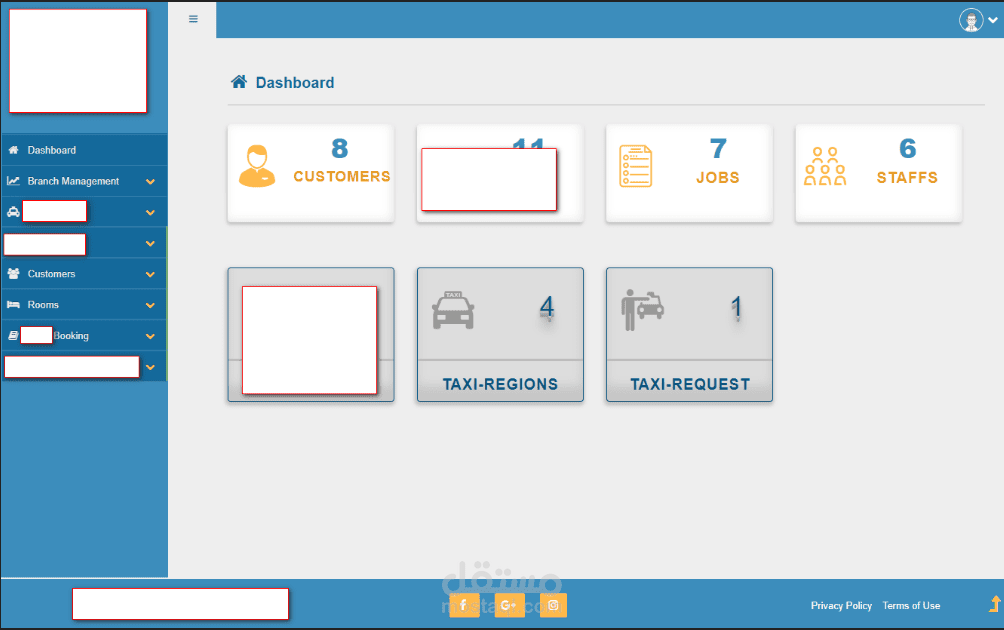
Task: Click the number 1 on Taxi-Request
Action: [x=736, y=307]
